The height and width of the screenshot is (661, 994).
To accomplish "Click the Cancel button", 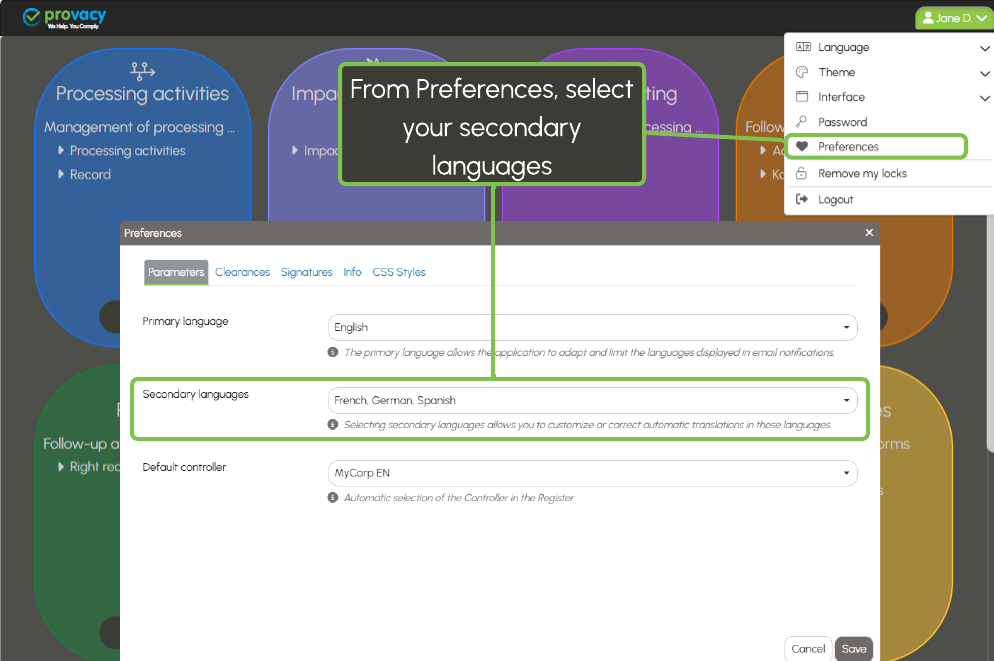I will pos(808,649).
